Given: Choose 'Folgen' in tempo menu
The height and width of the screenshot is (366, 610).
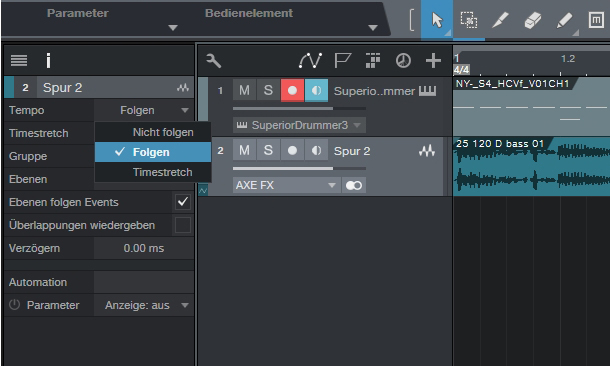Looking at the screenshot, I should point(153,152).
